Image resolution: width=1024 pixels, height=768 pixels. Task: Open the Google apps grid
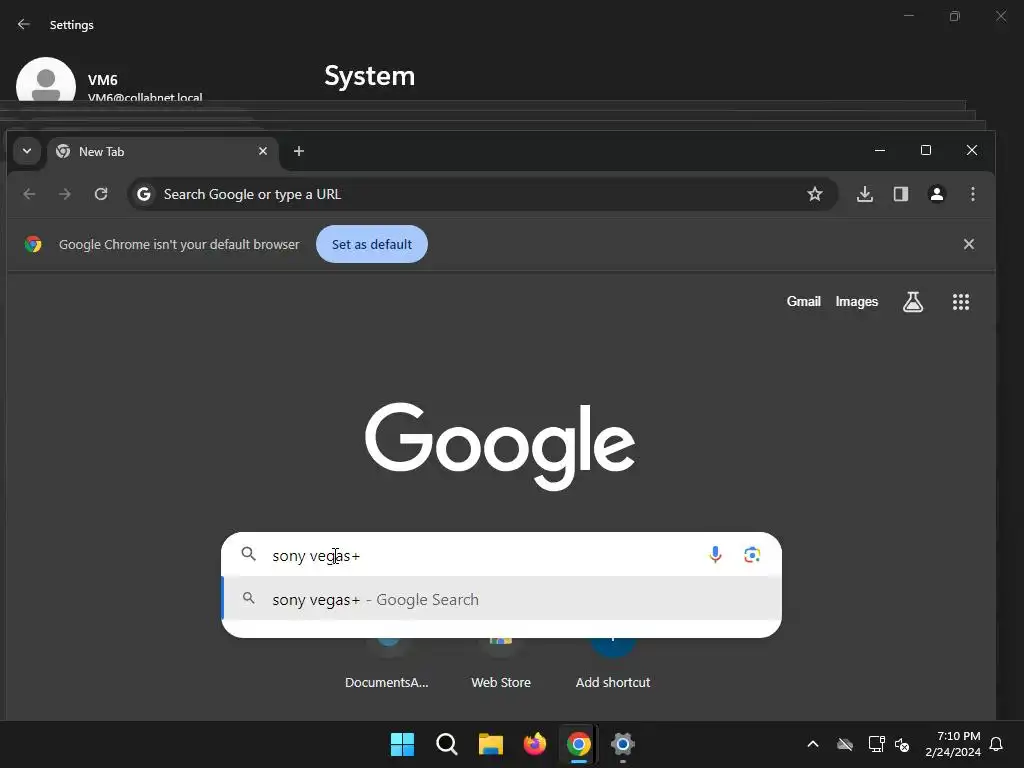[x=961, y=302]
